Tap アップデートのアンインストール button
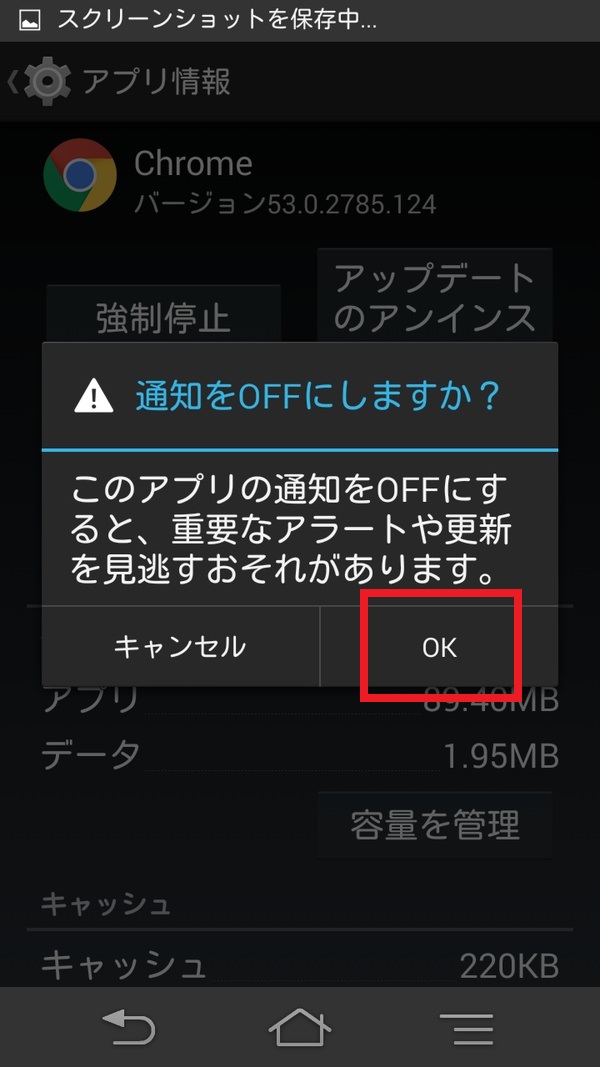 click(435, 297)
